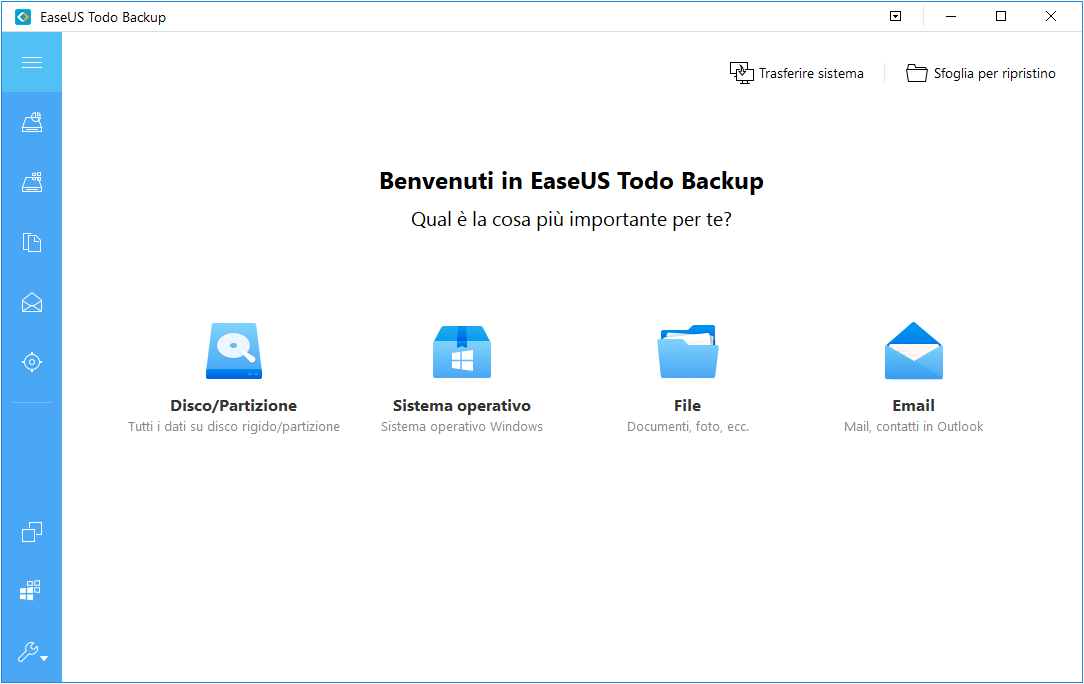Open File backup via the folder icon
Image resolution: width=1084 pixels, height=684 pixels.
point(687,350)
